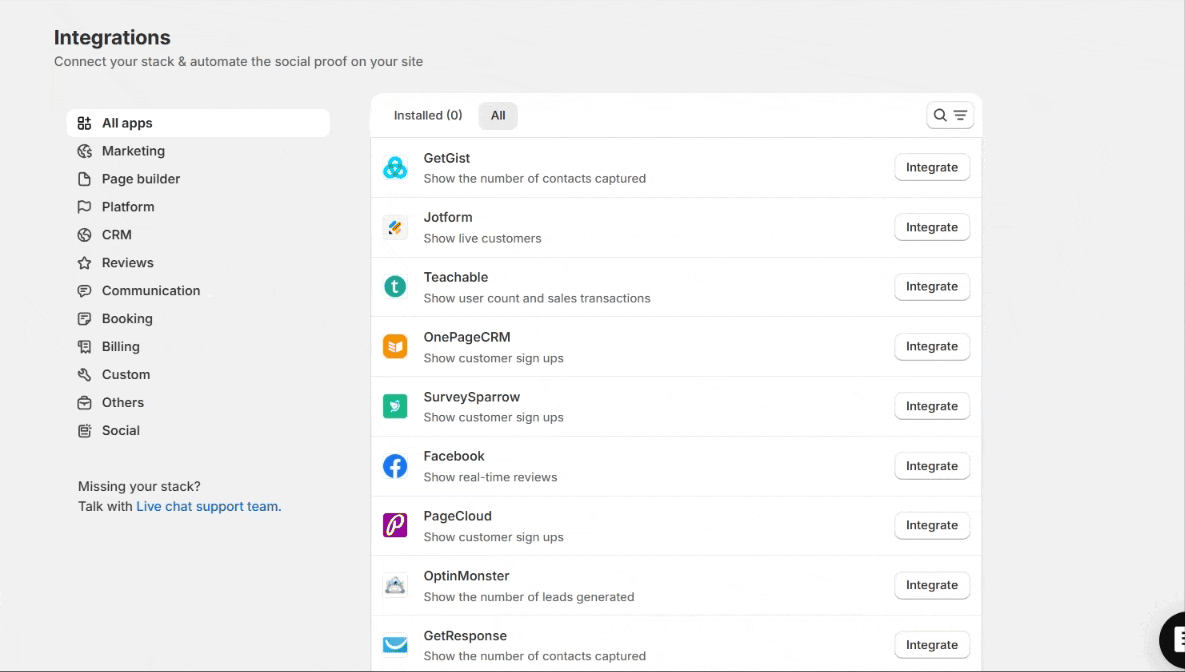This screenshot has width=1185, height=672.
Task: Click the Platform flag icon
Action: (x=85, y=207)
